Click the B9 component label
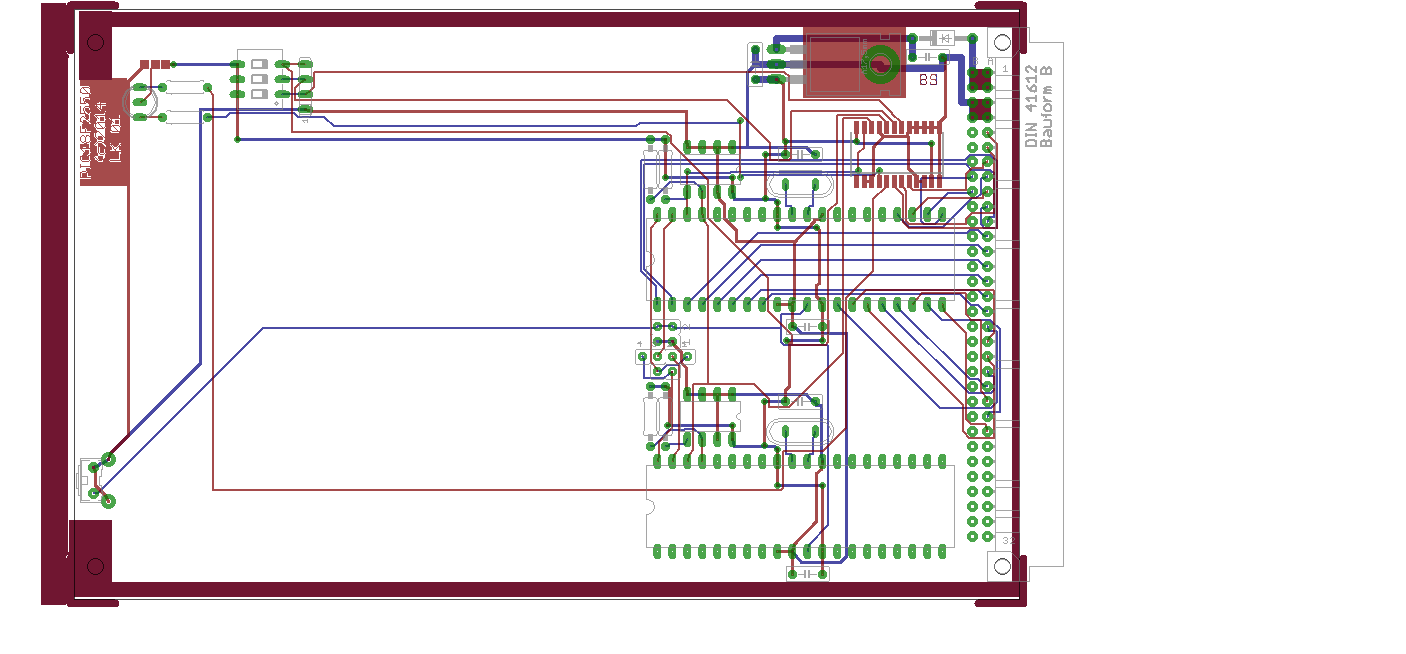 (x=928, y=80)
